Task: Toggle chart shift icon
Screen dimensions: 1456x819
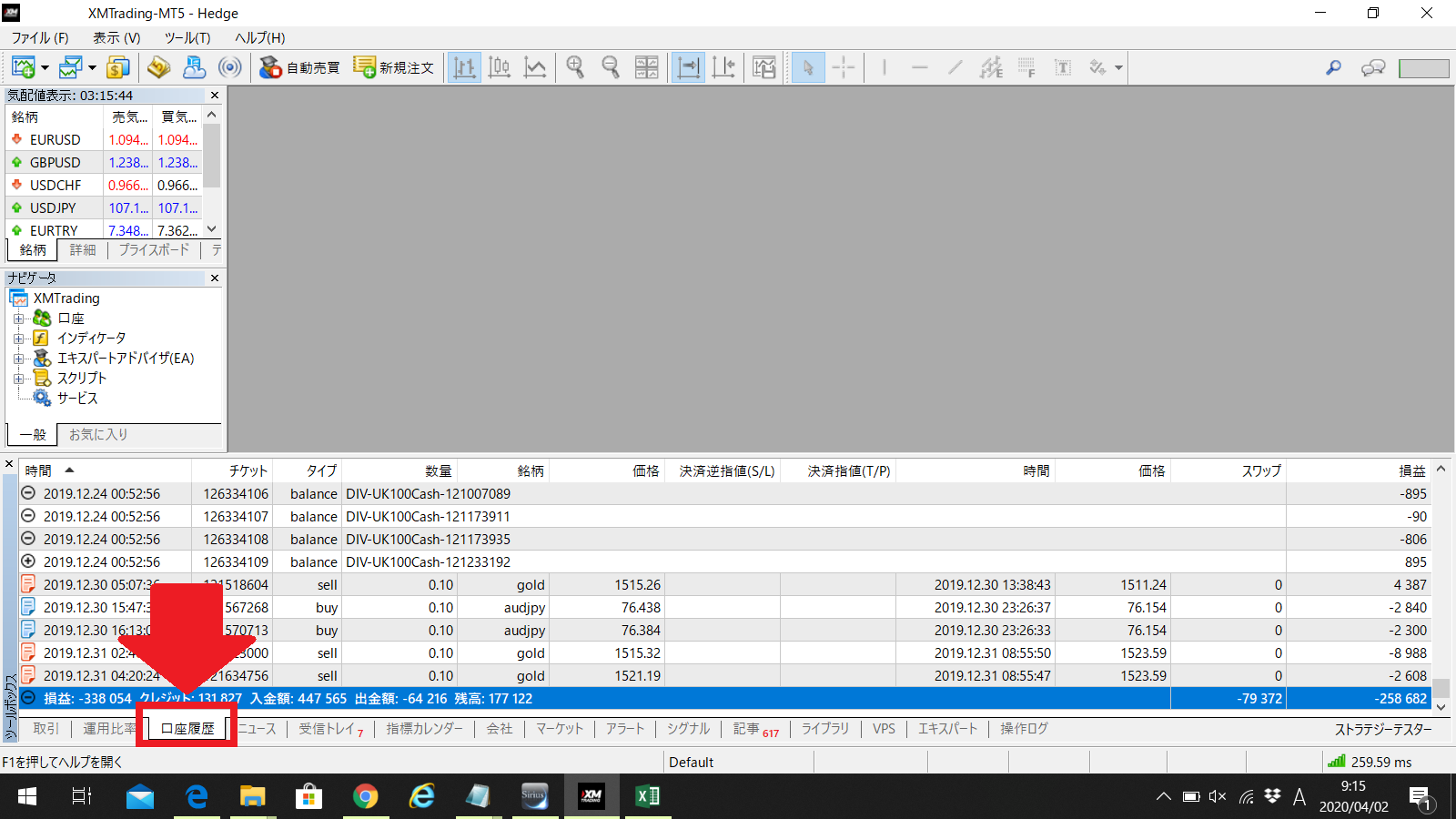Action: (723, 67)
